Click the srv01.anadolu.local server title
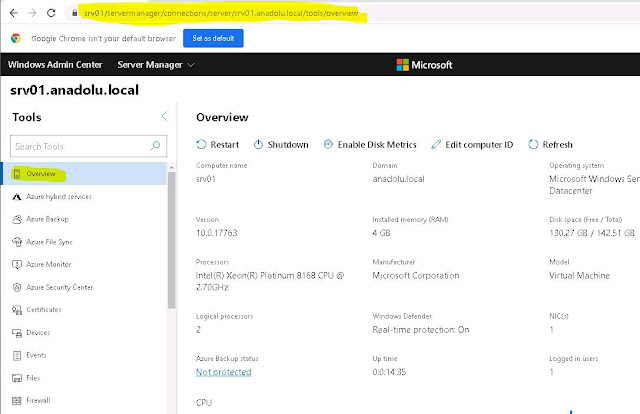Screen dimensions: 640x414 pyautogui.click(x=74, y=90)
